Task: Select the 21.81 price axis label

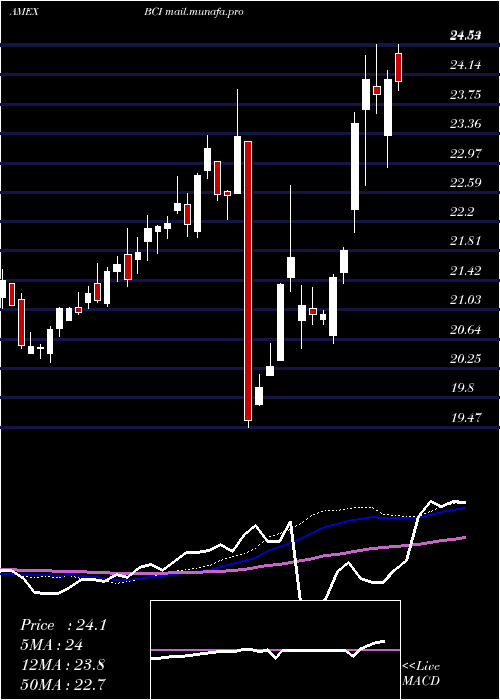Action: [x=465, y=242]
